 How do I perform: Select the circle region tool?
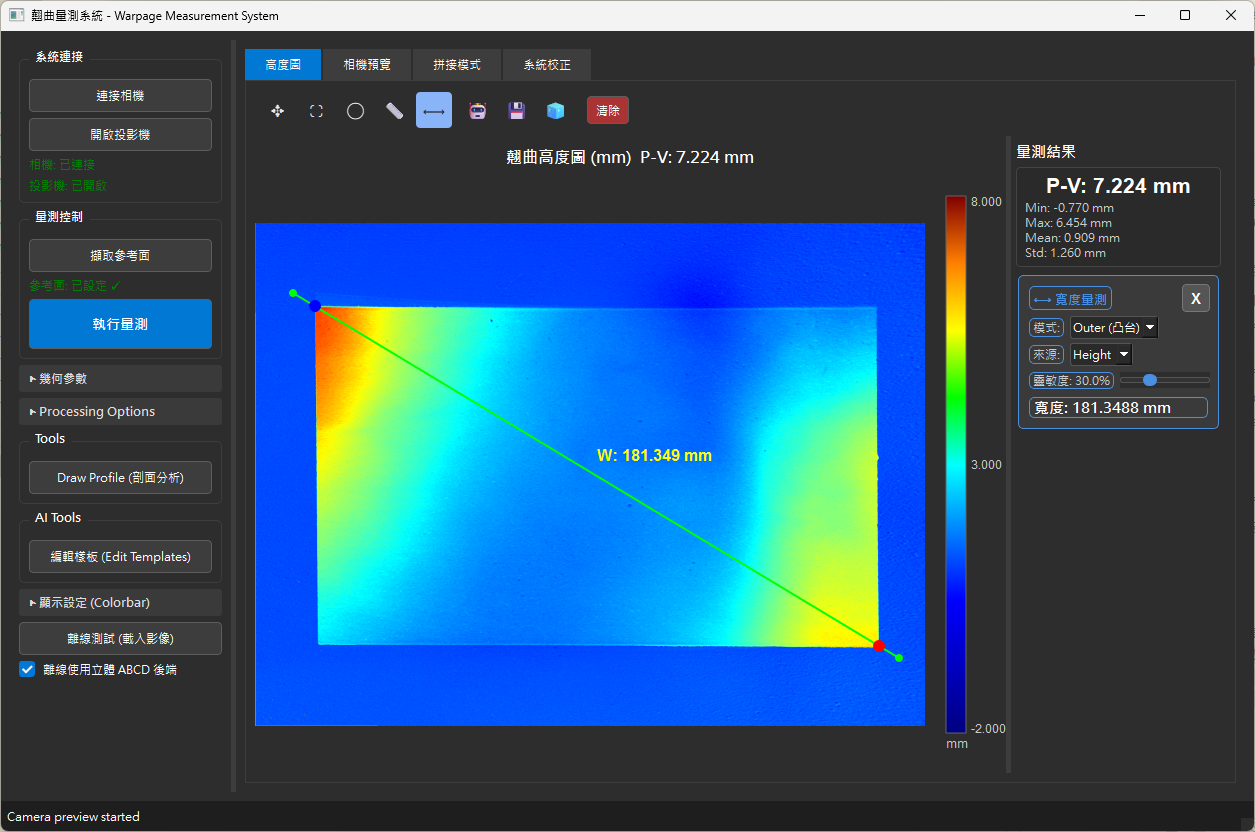(355, 111)
